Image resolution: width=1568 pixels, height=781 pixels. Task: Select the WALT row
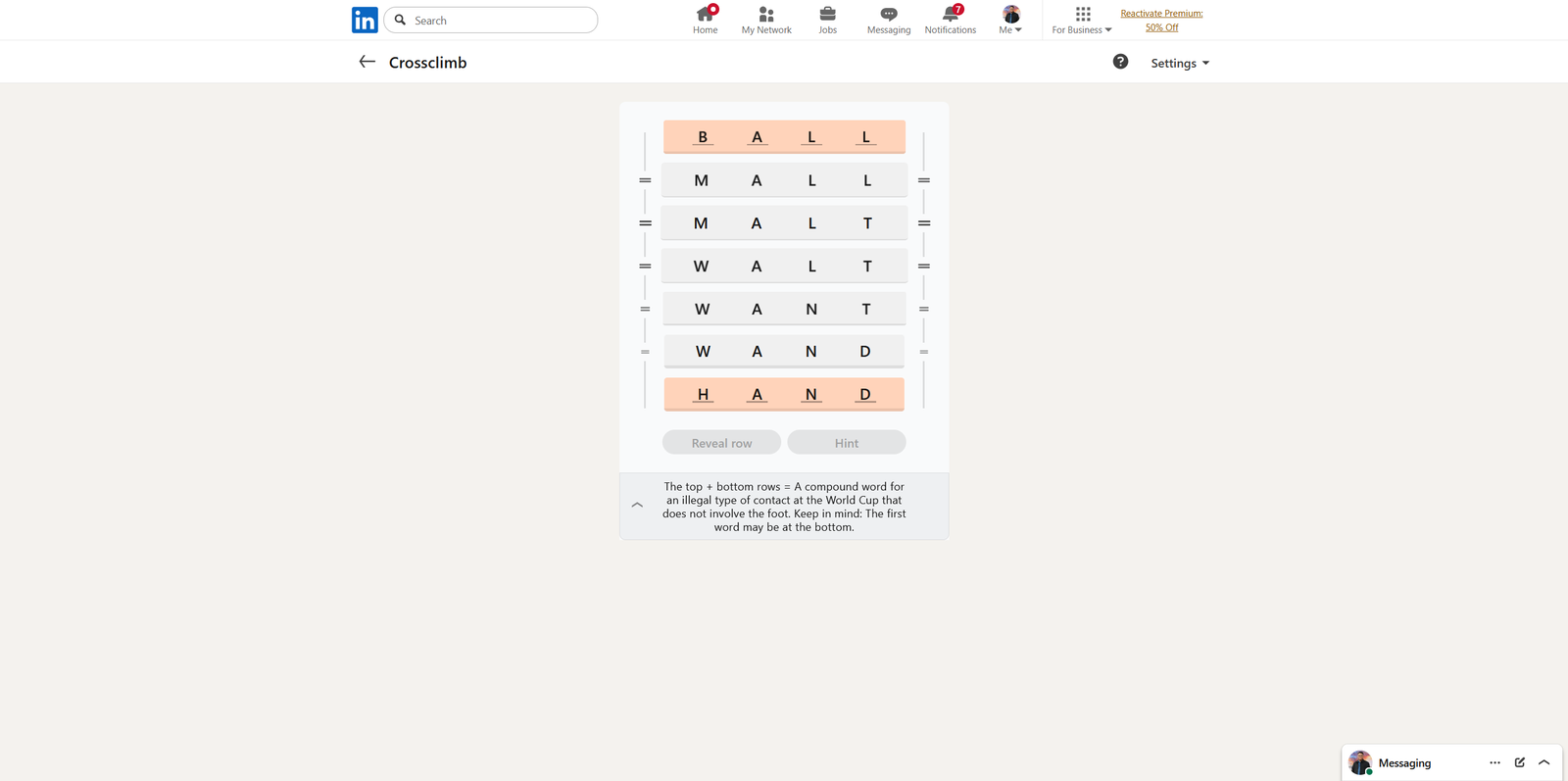pos(784,267)
